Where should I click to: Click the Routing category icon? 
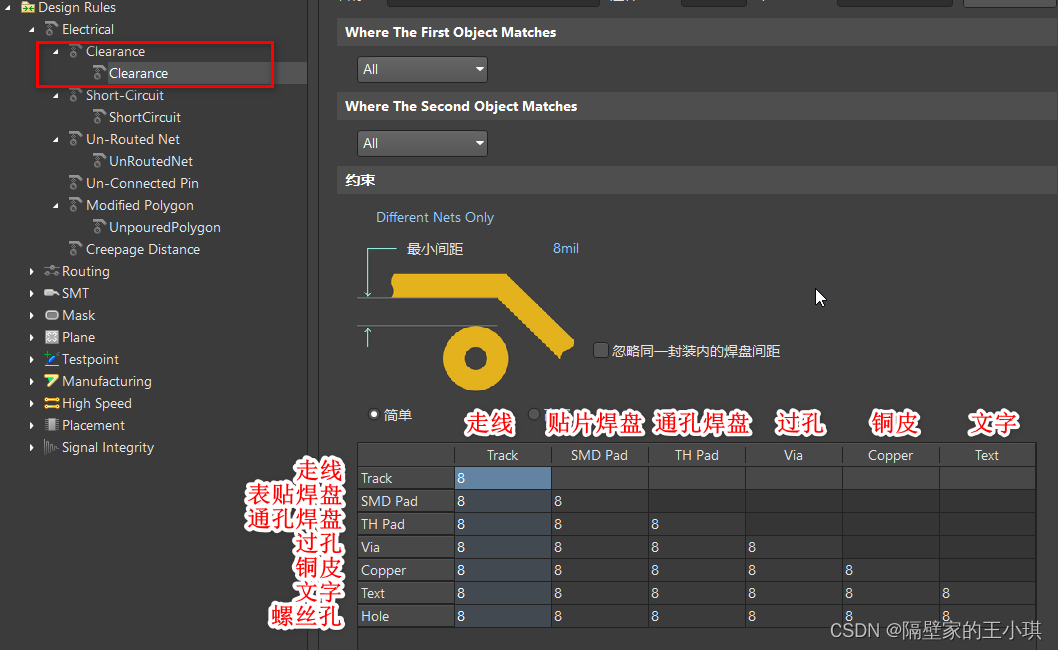(x=52, y=271)
